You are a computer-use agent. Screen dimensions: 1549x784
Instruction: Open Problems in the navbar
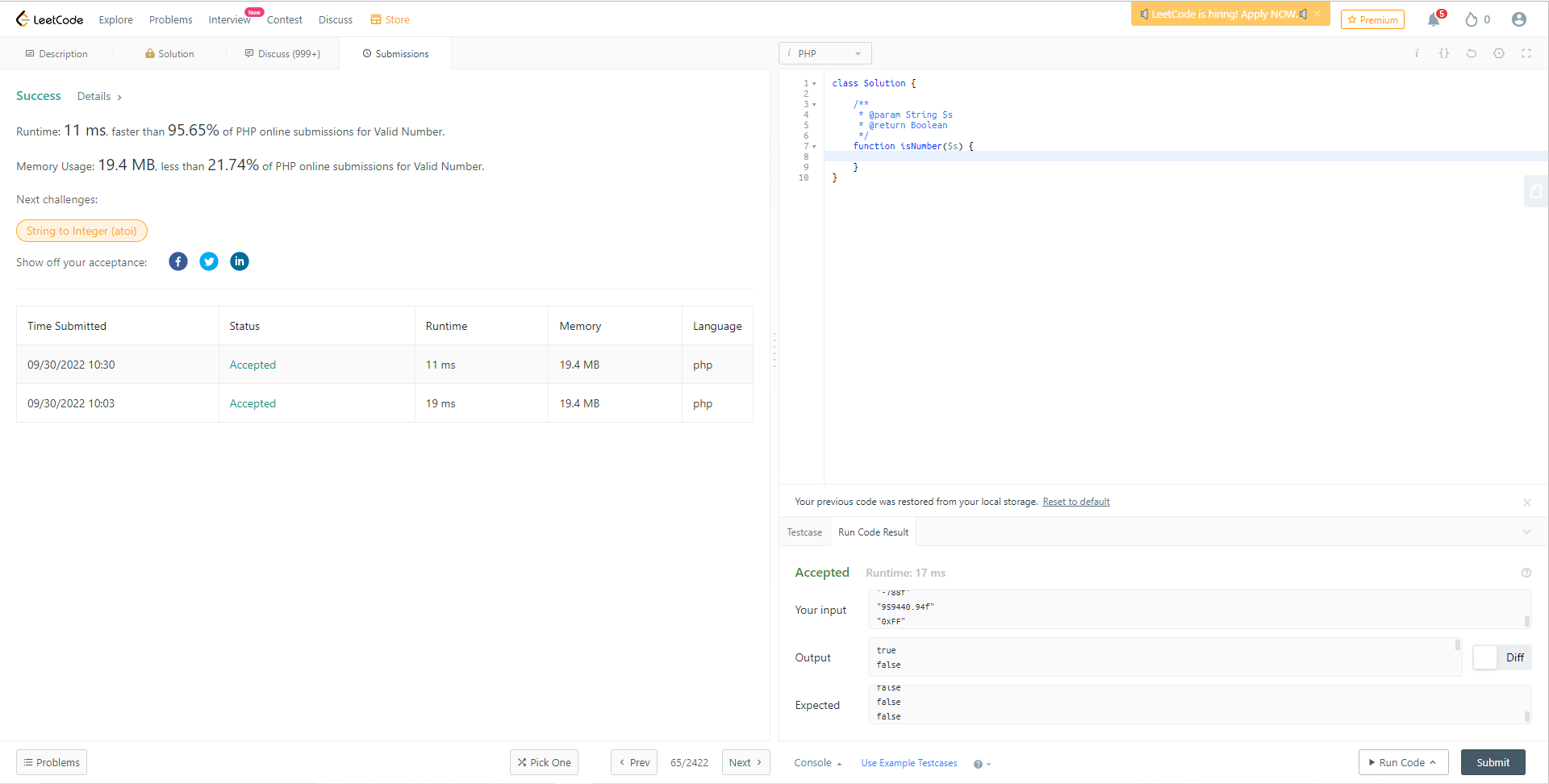click(170, 19)
